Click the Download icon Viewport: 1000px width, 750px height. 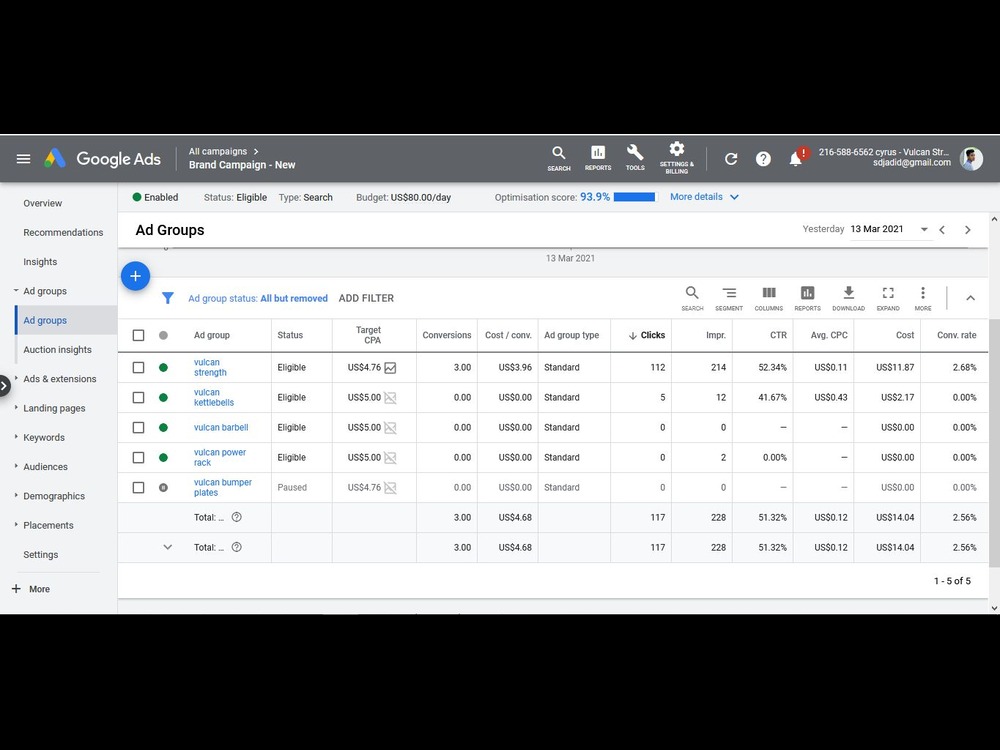click(848, 298)
